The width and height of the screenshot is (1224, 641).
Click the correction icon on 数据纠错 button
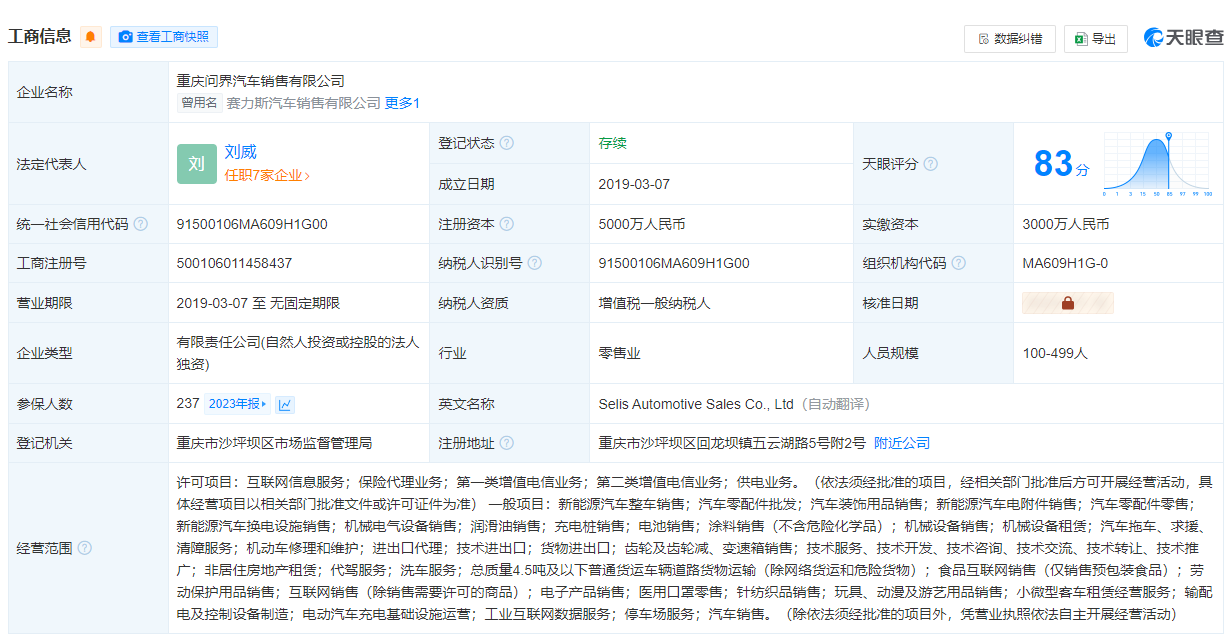tap(984, 36)
